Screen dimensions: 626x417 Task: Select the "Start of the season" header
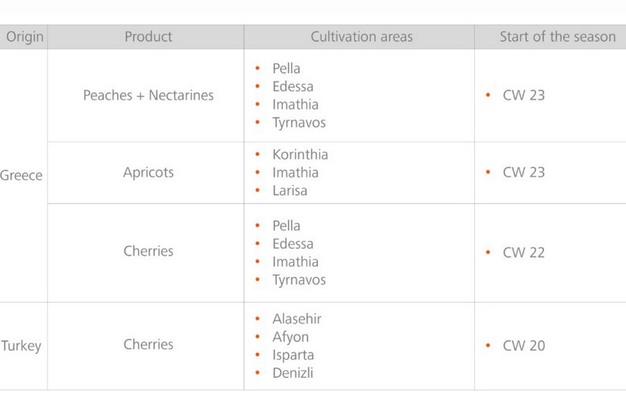click(x=557, y=37)
